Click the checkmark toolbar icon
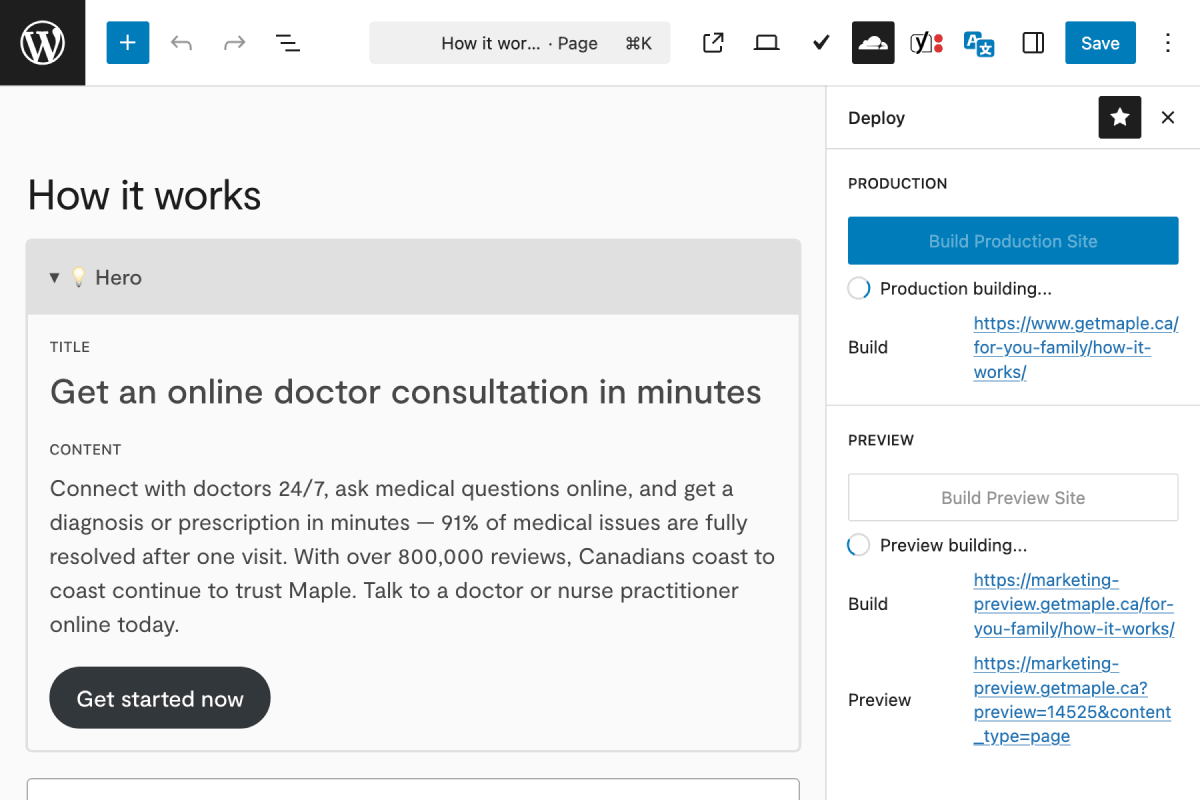The height and width of the screenshot is (800, 1200). (821, 43)
